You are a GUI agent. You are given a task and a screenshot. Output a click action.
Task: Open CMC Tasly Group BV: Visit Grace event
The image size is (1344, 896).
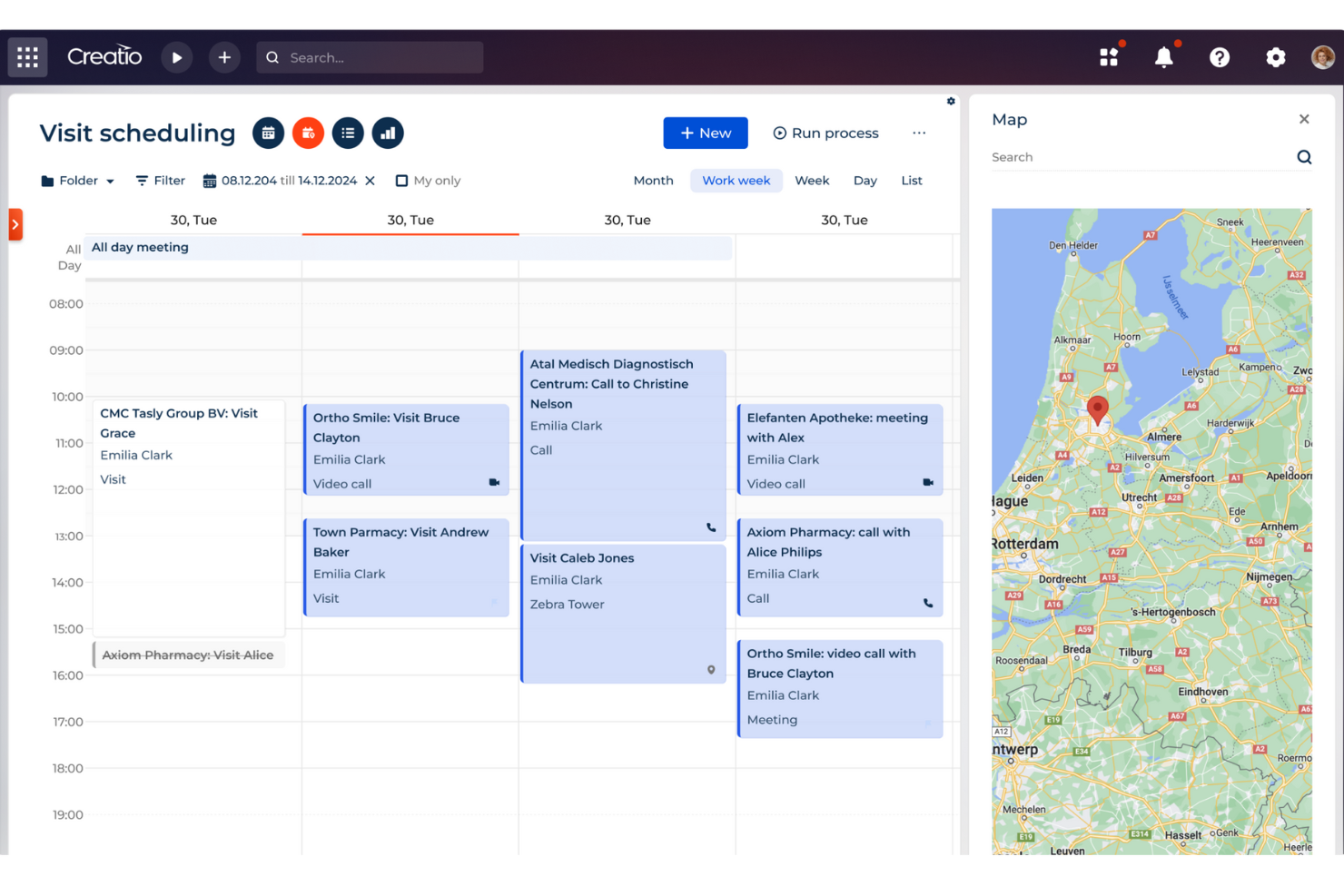189,517
